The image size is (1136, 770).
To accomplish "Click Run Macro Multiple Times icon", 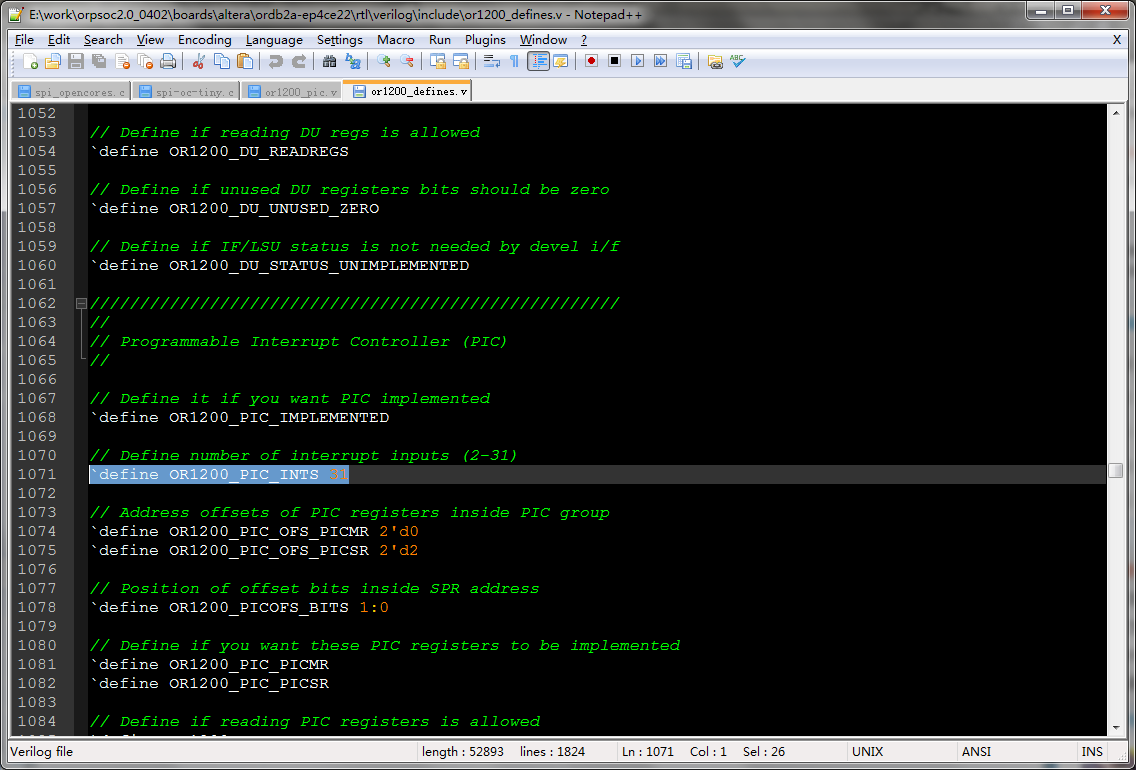I will pos(661,62).
